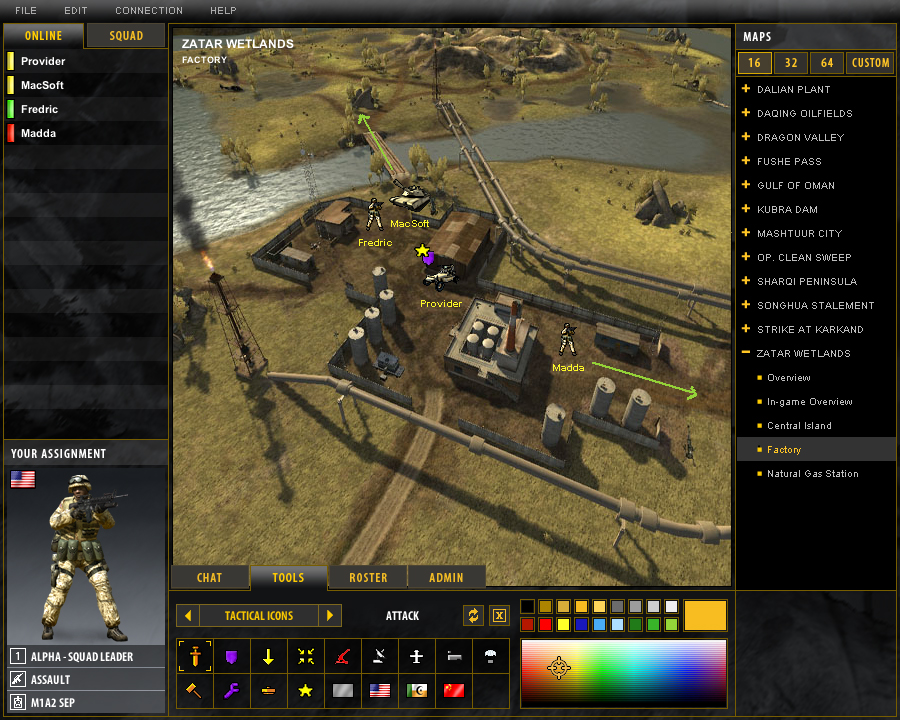Image resolution: width=900 pixels, height=720 pixels.
Task: Select the 16 player map size
Action: [754, 63]
